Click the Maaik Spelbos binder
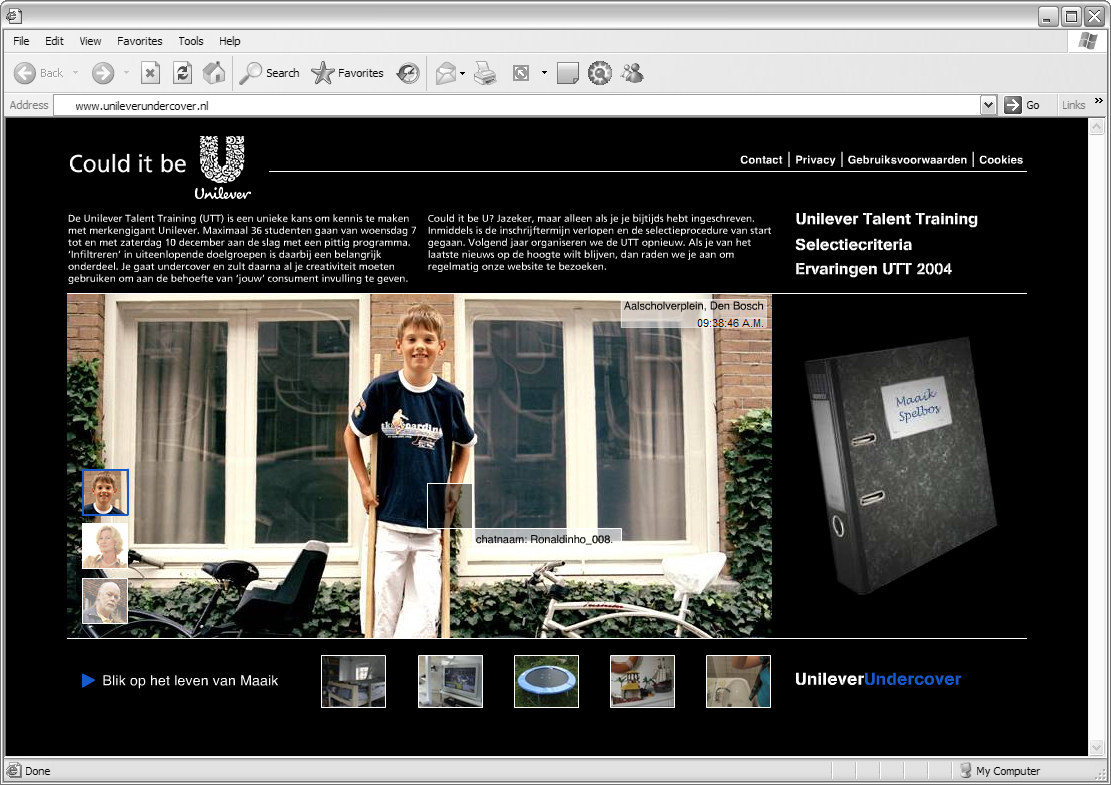This screenshot has height=785, width=1111. (901, 466)
